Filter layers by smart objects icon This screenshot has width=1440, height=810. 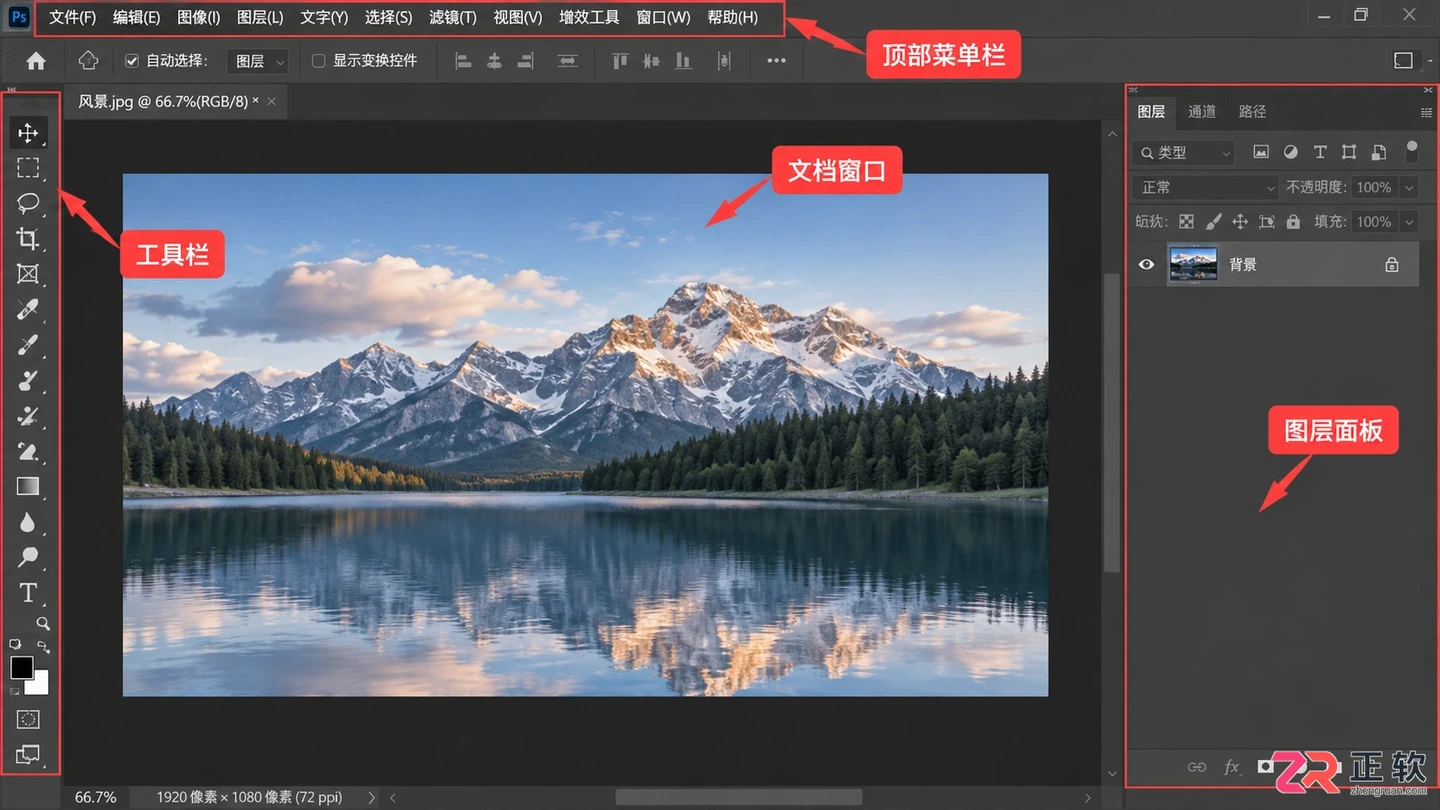pyautogui.click(x=1379, y=152)
